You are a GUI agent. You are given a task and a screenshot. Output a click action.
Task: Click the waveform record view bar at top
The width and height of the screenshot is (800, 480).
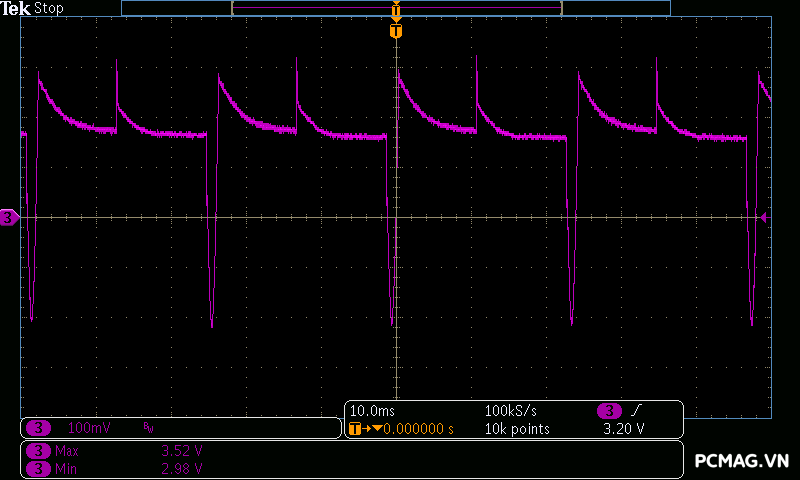click(x=300, y=8)
